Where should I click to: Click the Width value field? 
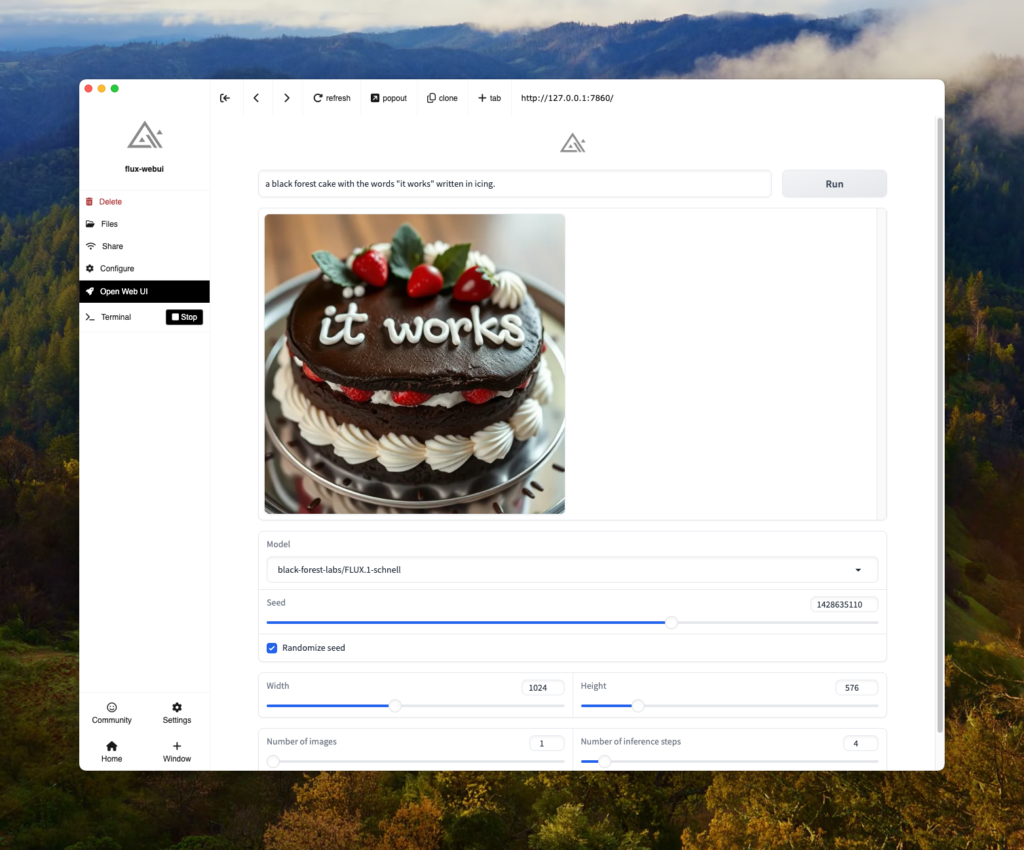tap(543, 687)
